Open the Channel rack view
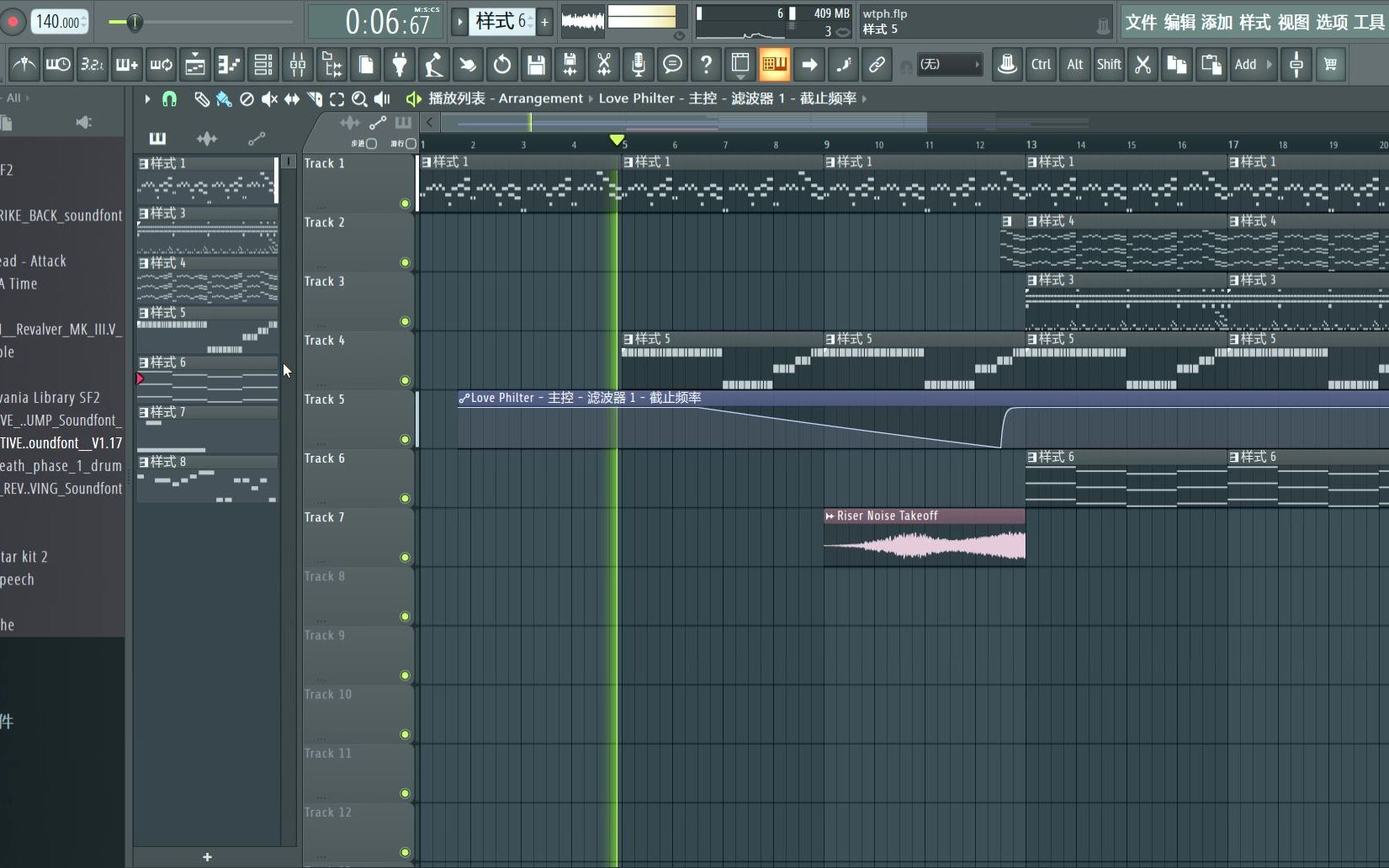The width and height of the screenshot is (1389, 868). pos(263,64)
